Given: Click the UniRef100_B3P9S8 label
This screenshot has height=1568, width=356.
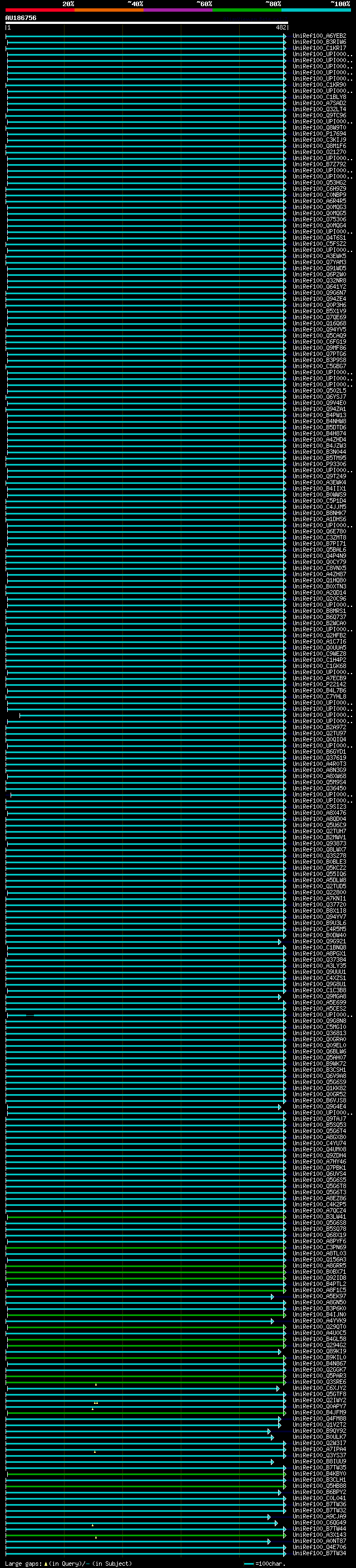Looking at the screenshot, I should click(319, 360).
